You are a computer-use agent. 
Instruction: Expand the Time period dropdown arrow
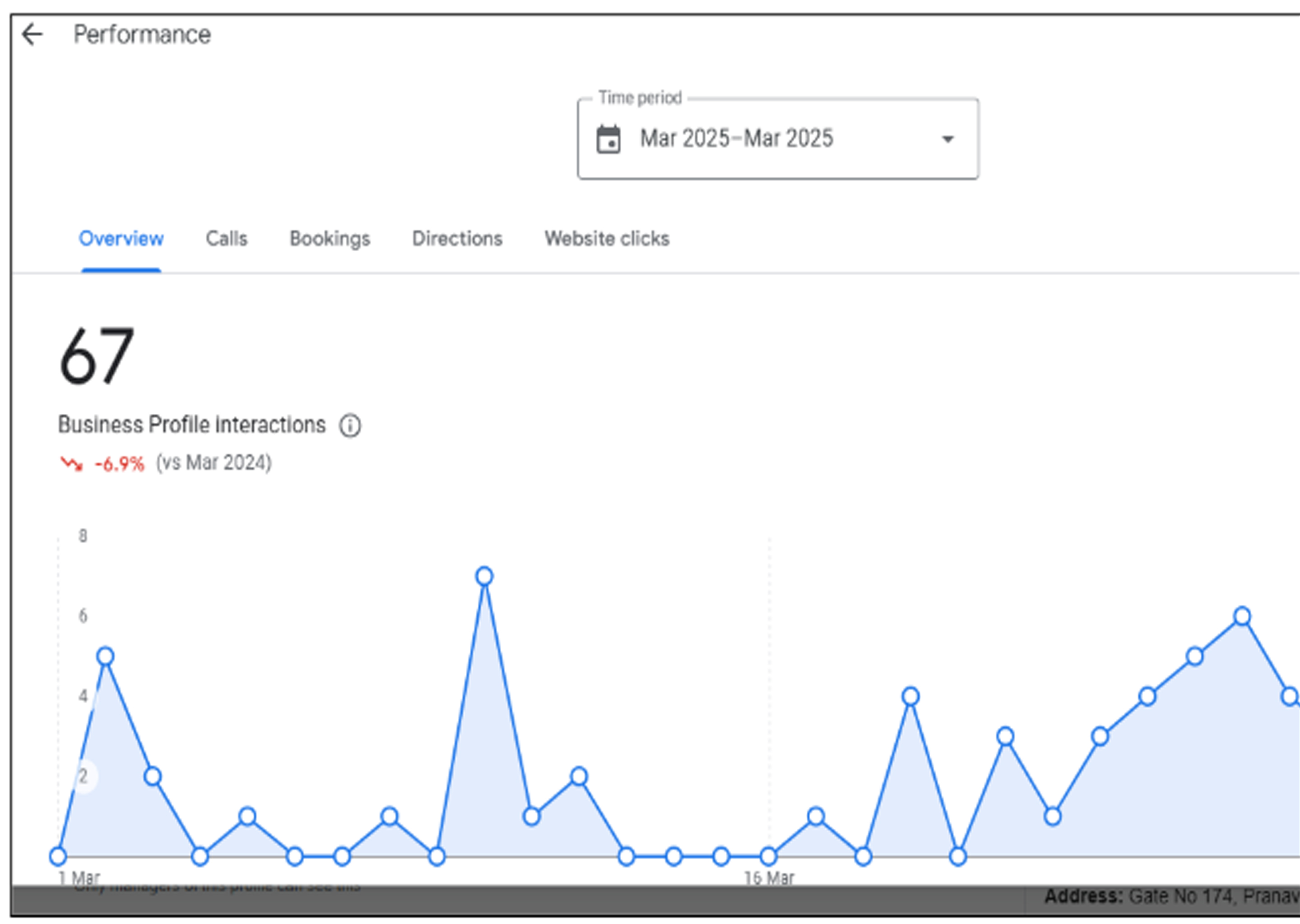click(x=947, y=139)
